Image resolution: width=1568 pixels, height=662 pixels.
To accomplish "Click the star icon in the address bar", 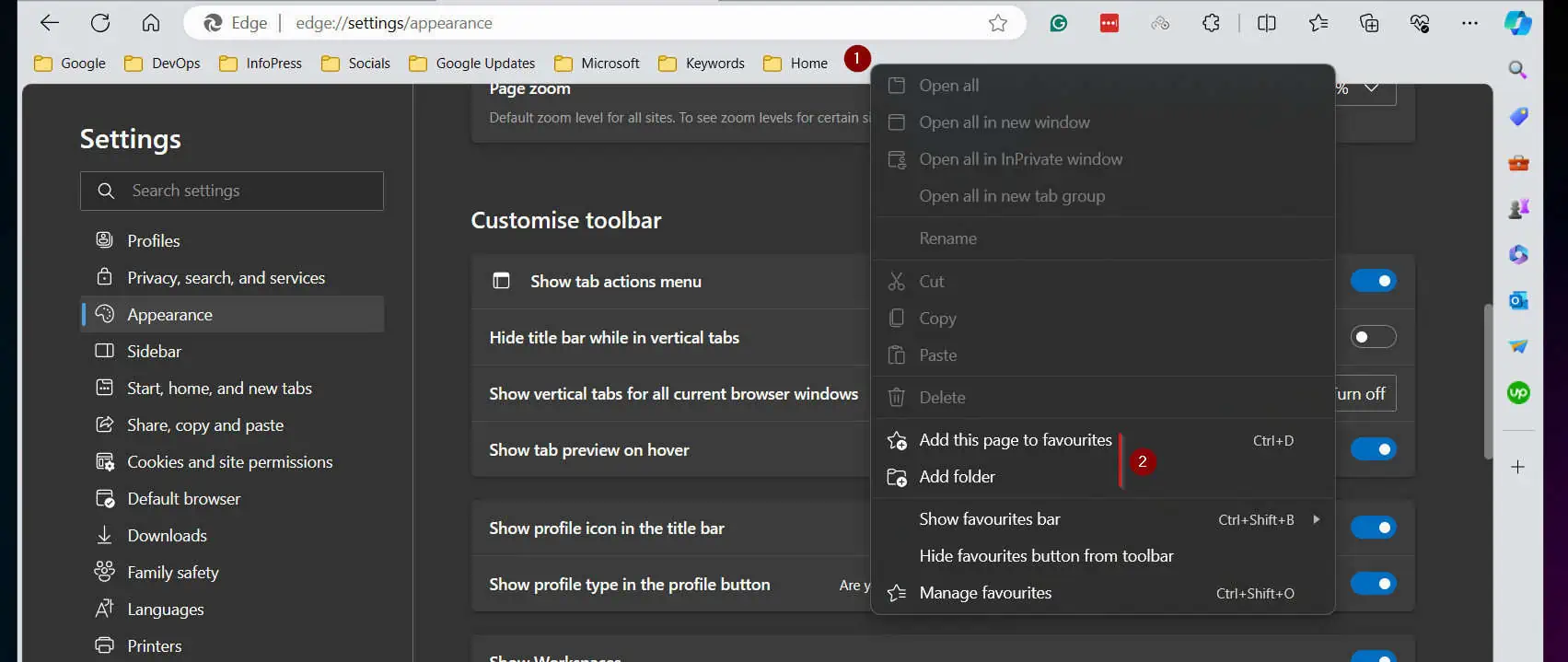I will (998, 23).
